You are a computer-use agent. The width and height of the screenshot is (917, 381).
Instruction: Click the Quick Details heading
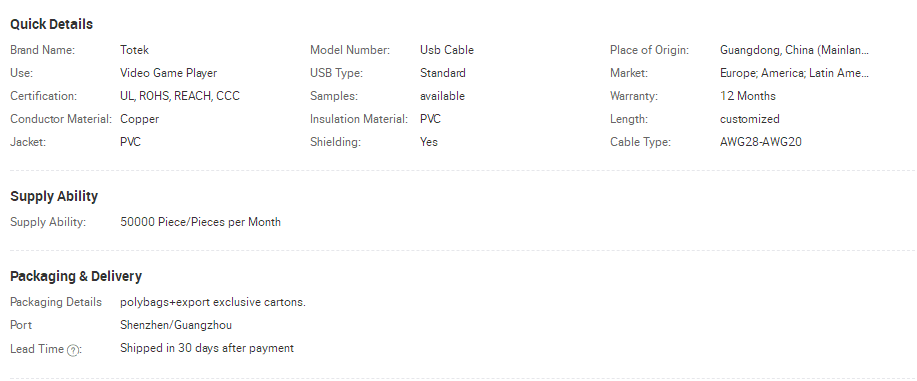pos(51,25)
